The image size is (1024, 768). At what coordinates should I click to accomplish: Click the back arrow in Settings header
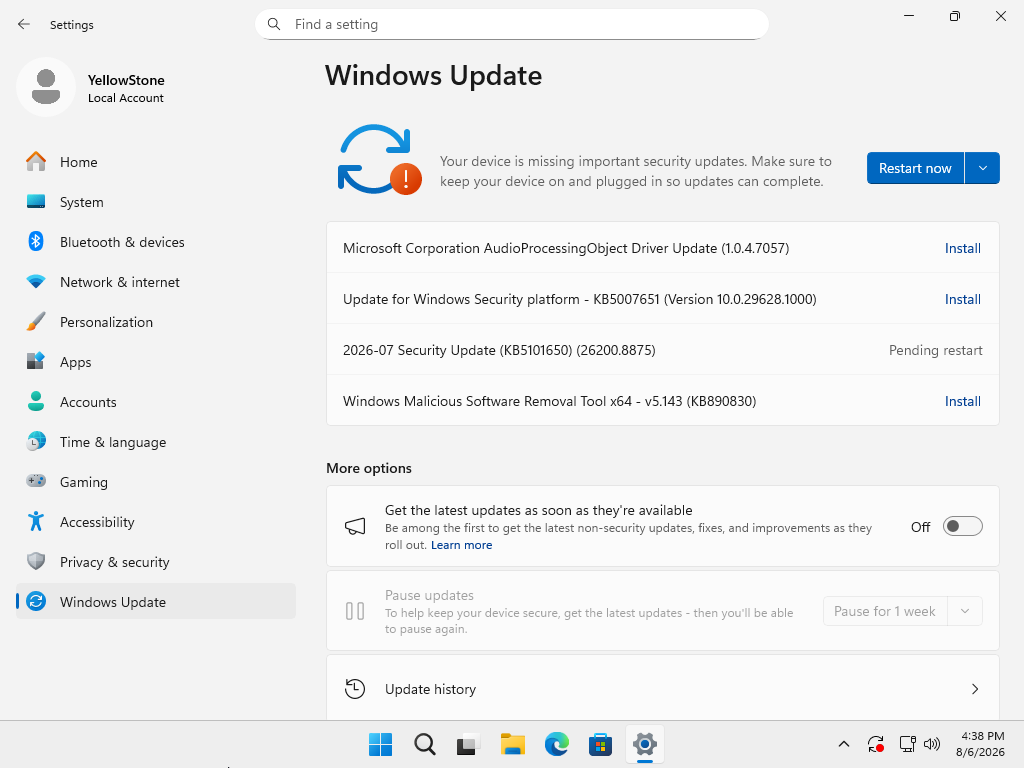click(24, 24)
